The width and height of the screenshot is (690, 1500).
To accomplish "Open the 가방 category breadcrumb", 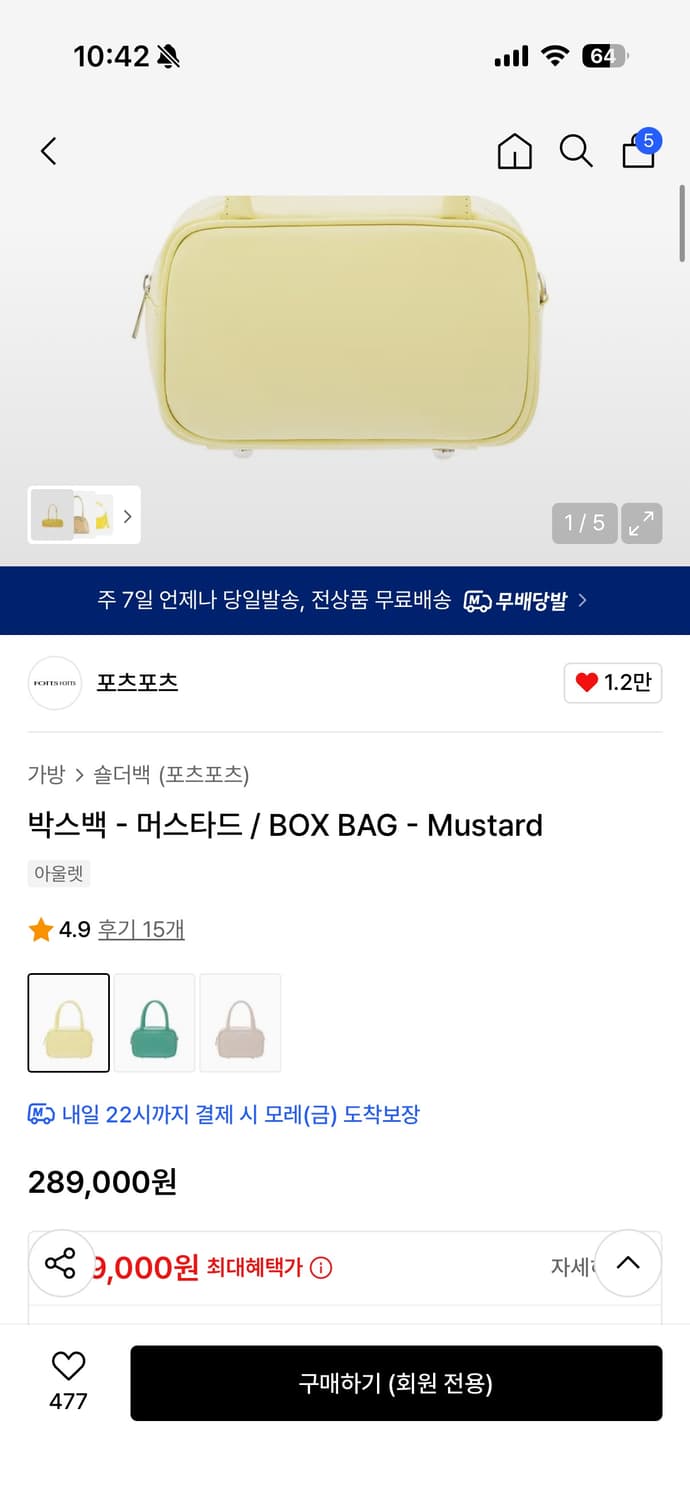I will click(46, 774).
